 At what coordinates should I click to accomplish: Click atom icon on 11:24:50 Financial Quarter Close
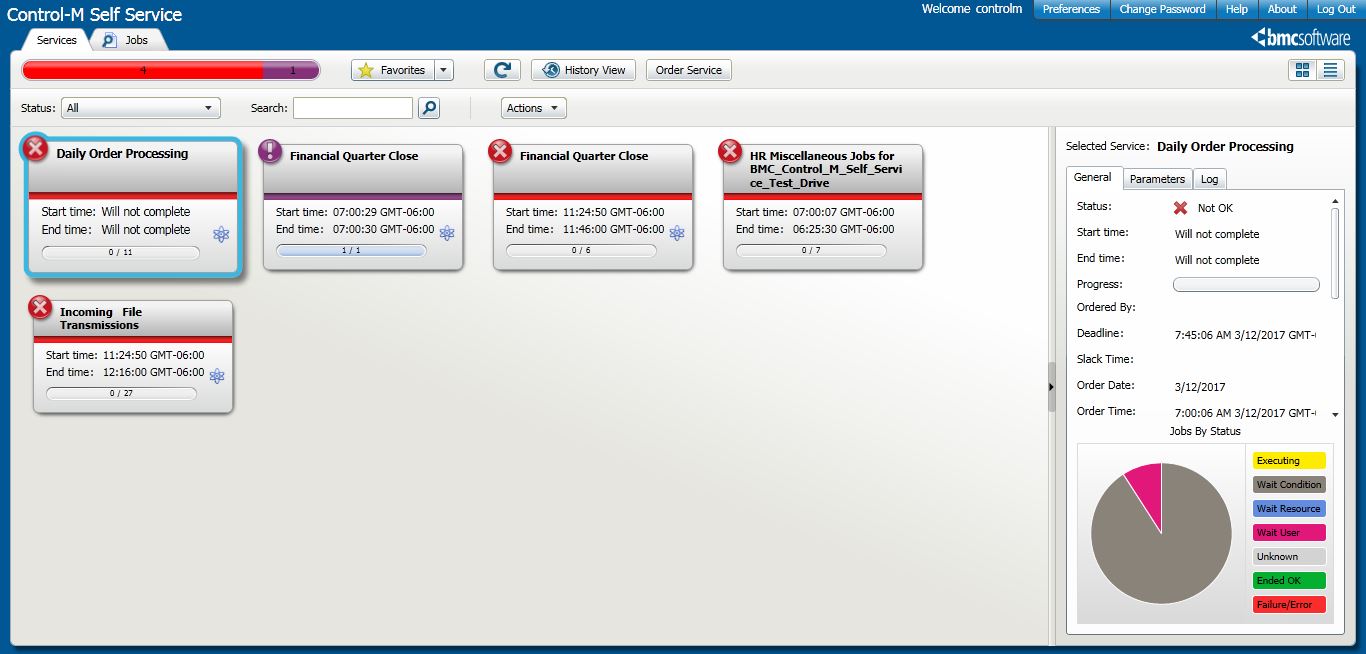click(677, 232)
